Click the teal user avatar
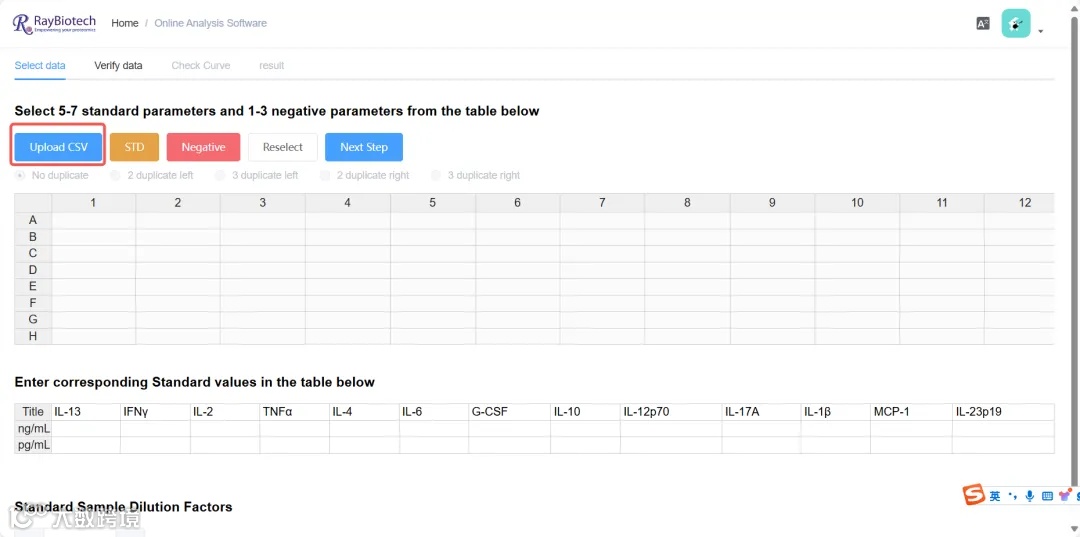 (1016, 23)
